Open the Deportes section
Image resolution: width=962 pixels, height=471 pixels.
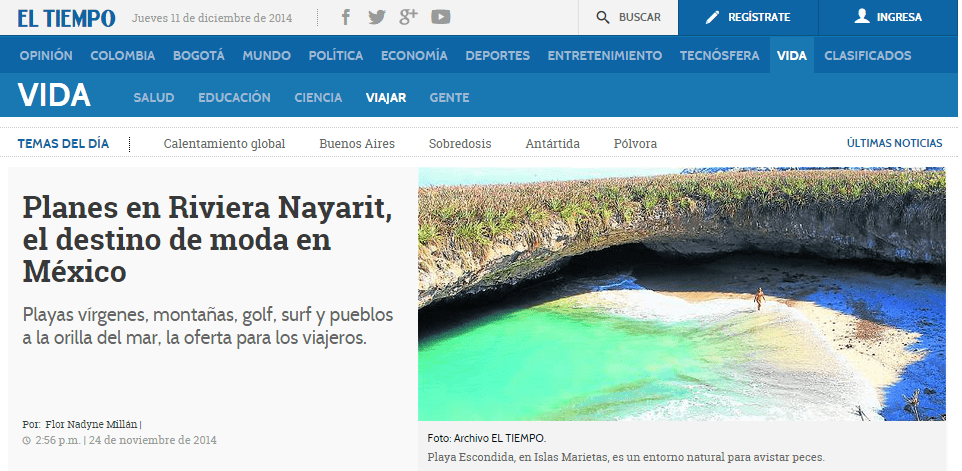click(x=498, y=55)
